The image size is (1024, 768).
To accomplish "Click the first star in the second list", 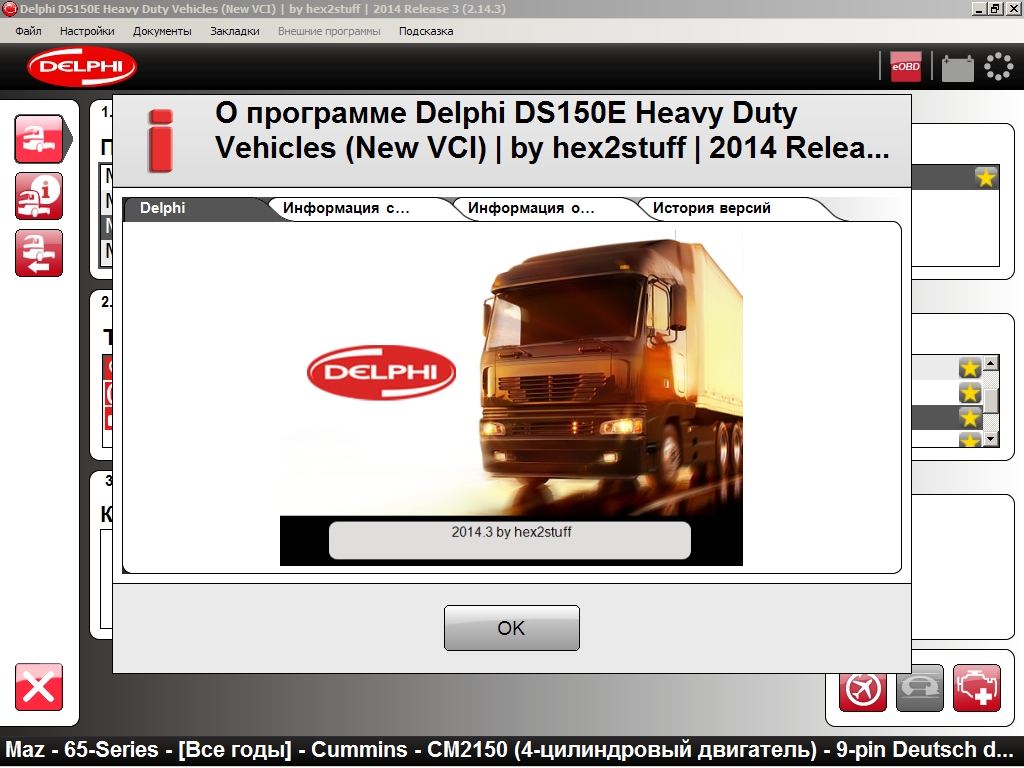I will [x=970, y=368].
